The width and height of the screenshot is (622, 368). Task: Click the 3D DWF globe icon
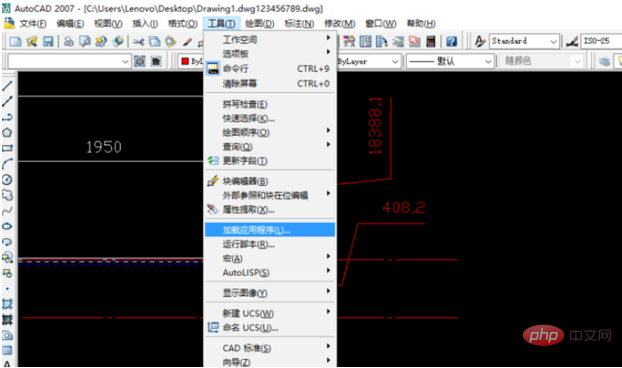point(118,41)
